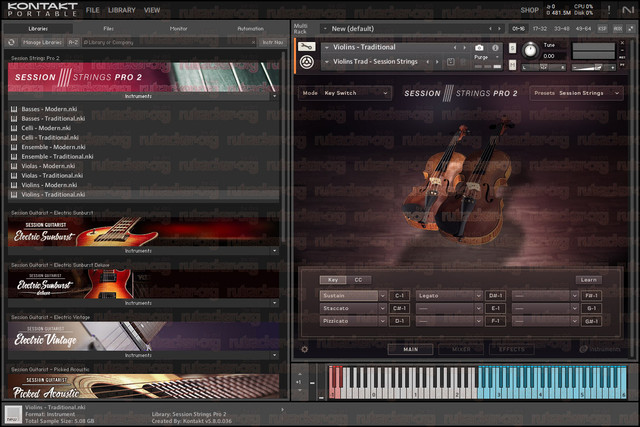Toggle AUX sends panel
640x427 pixels.
tap(618, 29)
